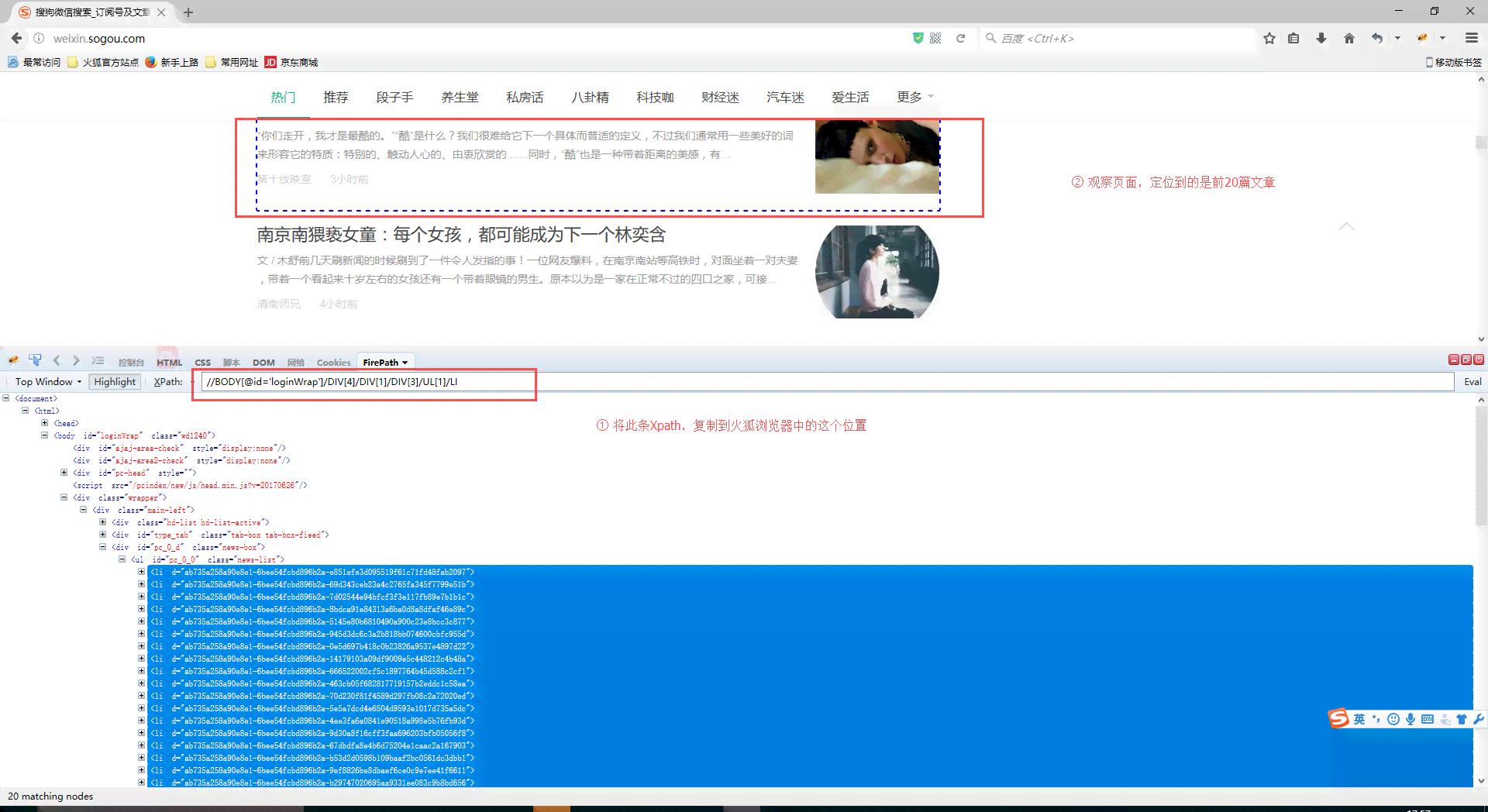The width and height of the screenshot is (1488, 812).
Task: Toggle English mode in the Sogou IME bar
Action: coord(1359,719)
